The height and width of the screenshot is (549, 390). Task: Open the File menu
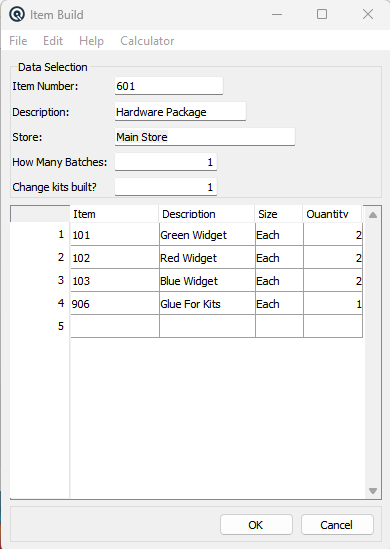18,41
